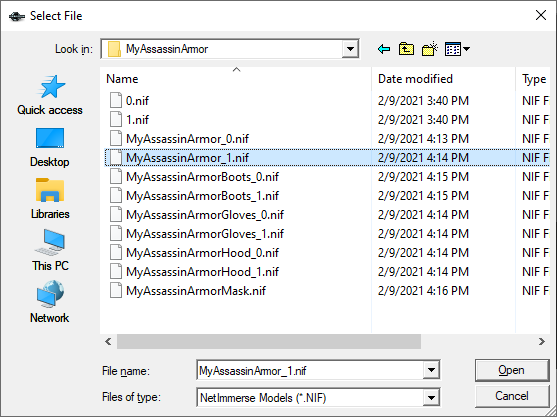Screen dimensions: 557x417
Task: Click into the File name text field
Action: pos(310,370)
